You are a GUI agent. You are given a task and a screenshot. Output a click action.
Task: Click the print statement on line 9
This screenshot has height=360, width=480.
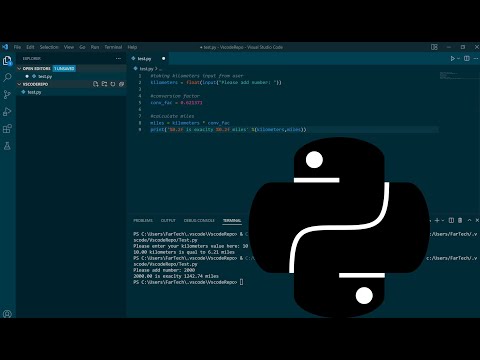228,129
